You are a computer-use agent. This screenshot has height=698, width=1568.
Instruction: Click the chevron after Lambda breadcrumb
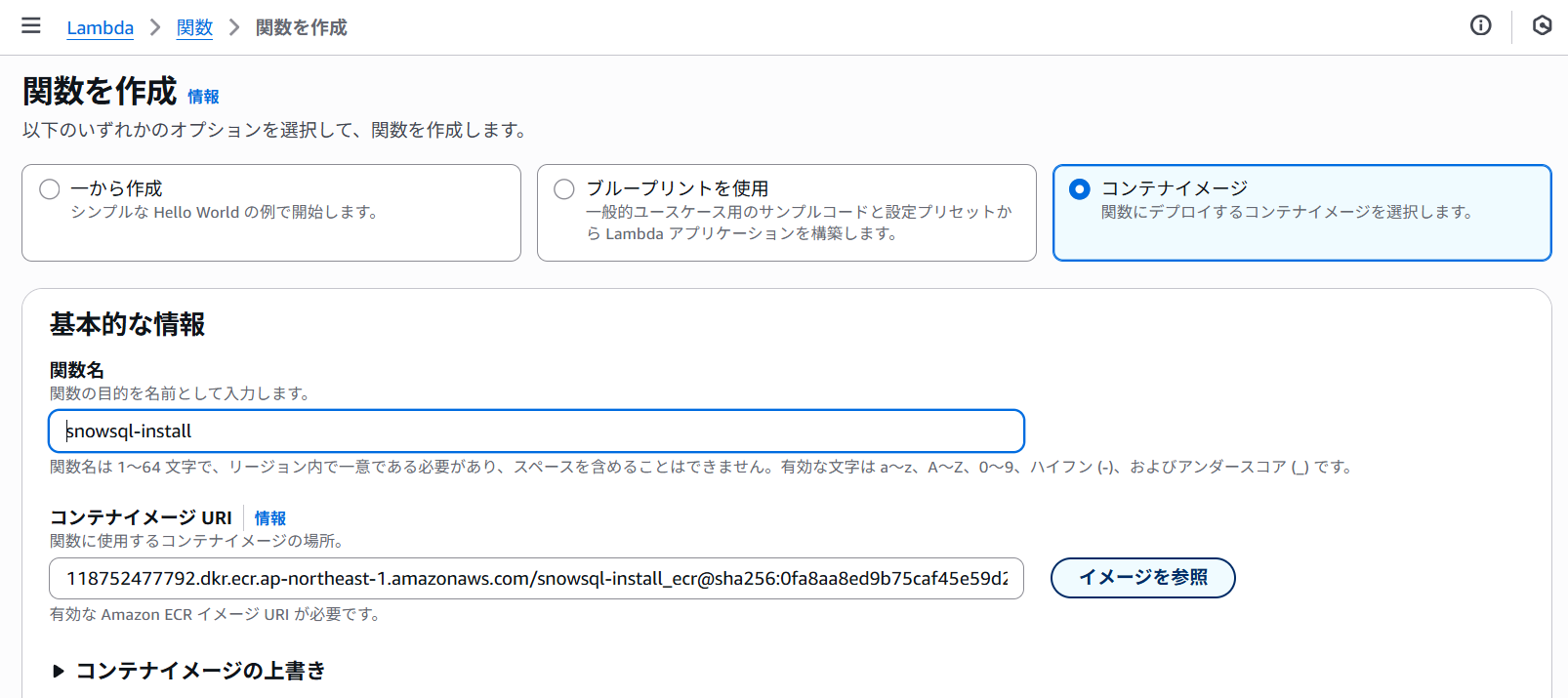155,27
